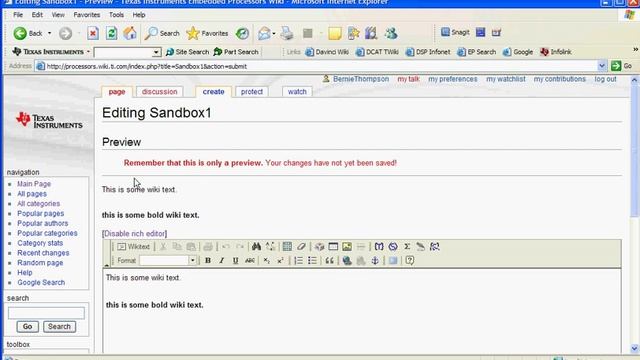The height and width of the screenshot is (360, 640).
Task: Click the page vertical scrollbar thumb
Action: point(635,151)
